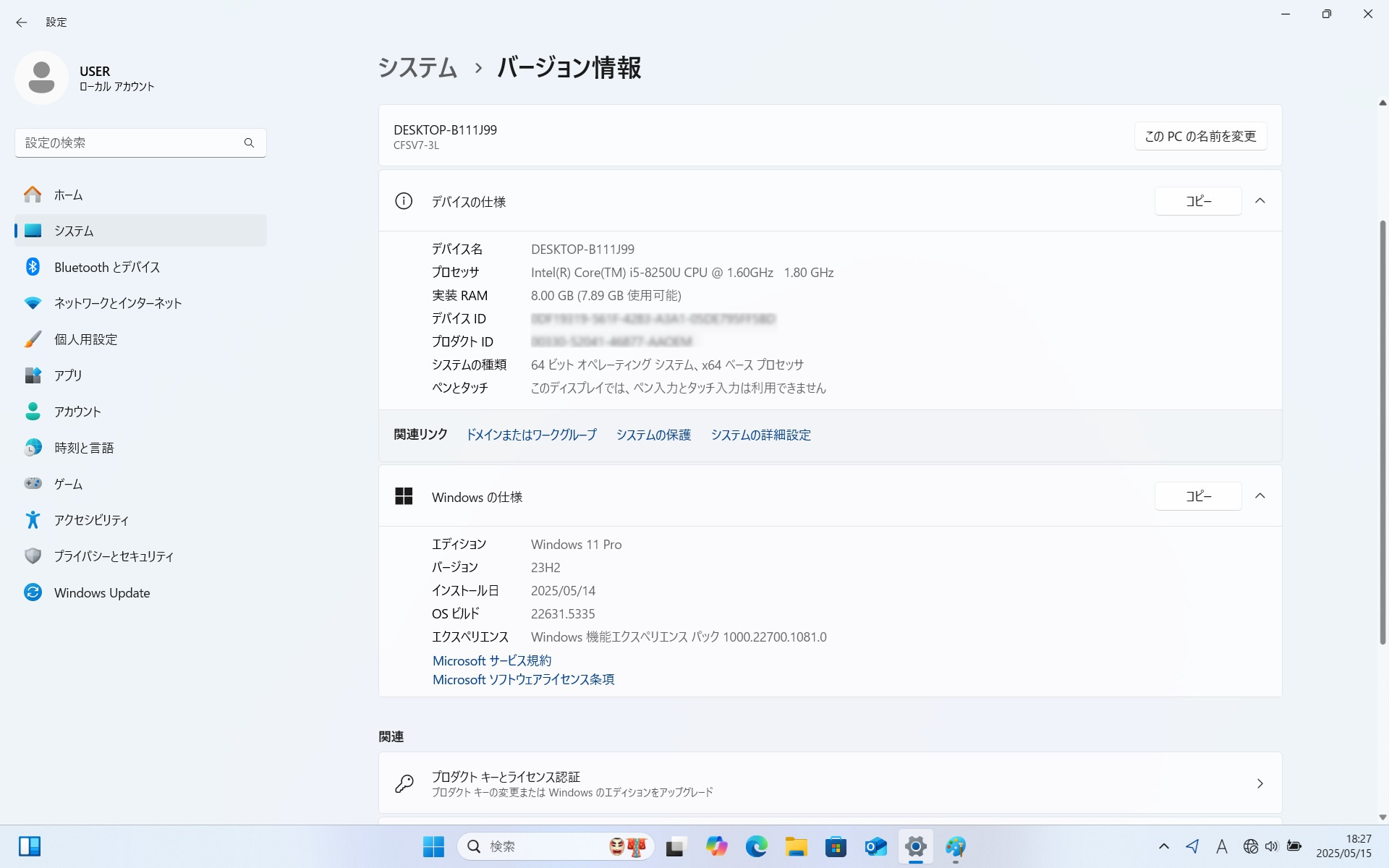The height and width of the screenshot is (868, 1389).
Task: Click the key icon of プロダクト キー
Action: click(x=404, y=783)
